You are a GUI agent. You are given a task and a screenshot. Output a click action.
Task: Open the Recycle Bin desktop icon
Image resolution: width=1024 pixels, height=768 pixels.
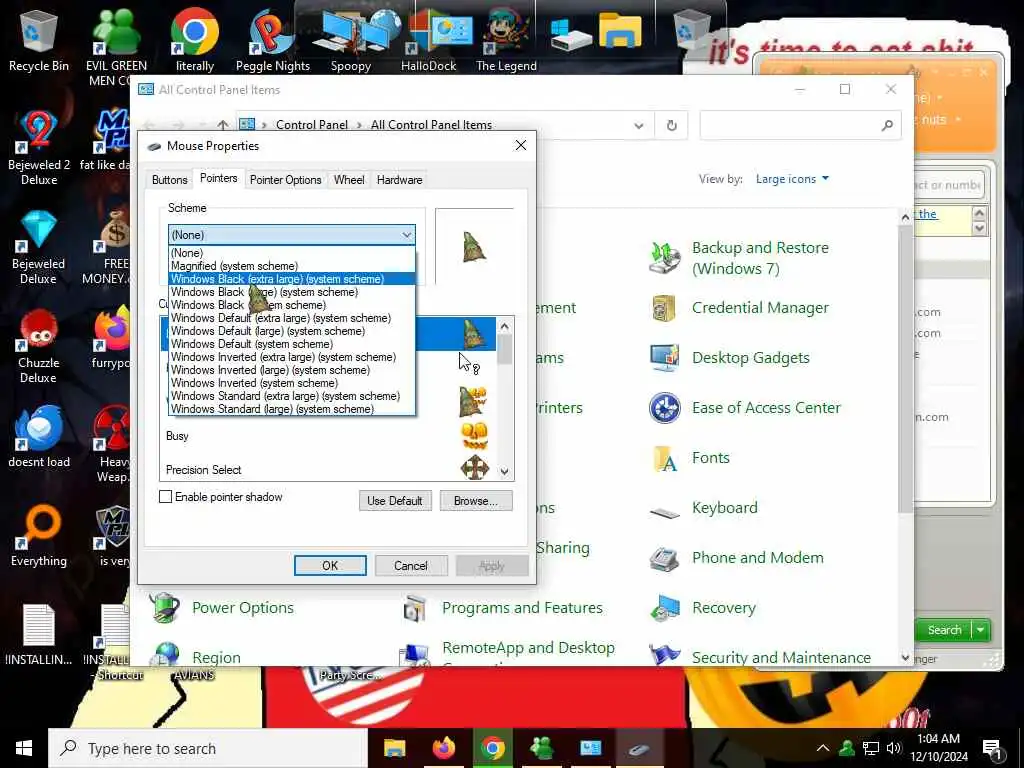[x=39, y=40]
